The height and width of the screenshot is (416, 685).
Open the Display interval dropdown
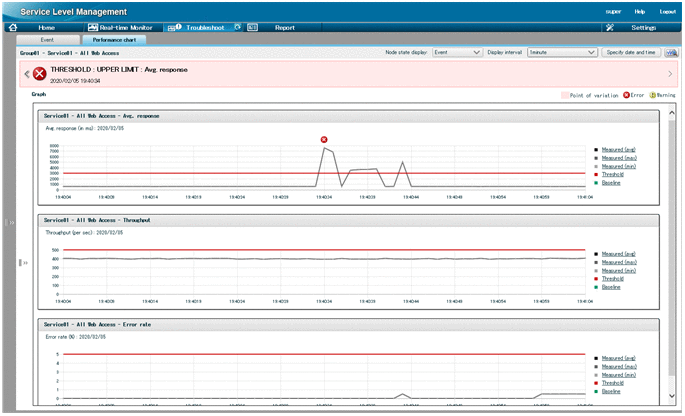560,51
